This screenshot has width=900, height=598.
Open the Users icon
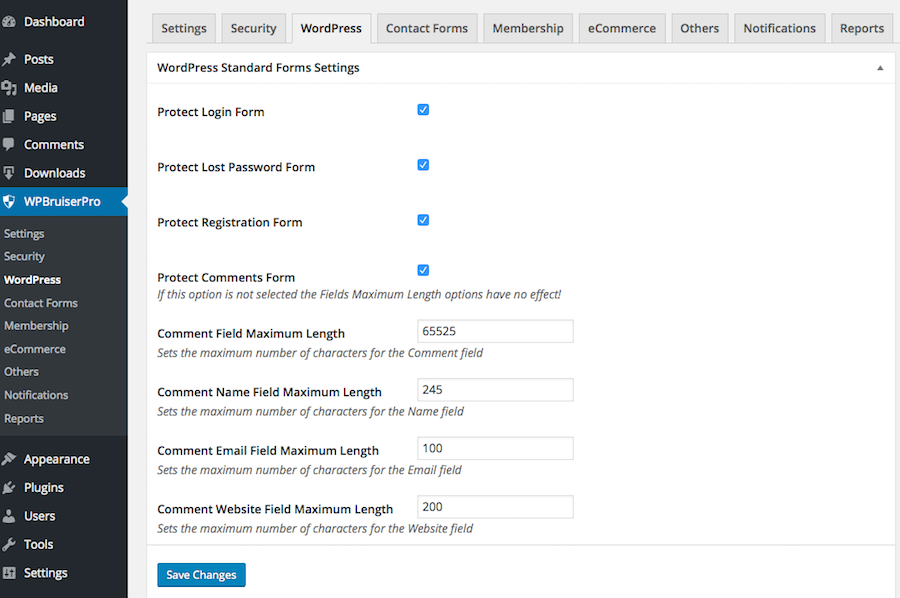coord(14,515)
